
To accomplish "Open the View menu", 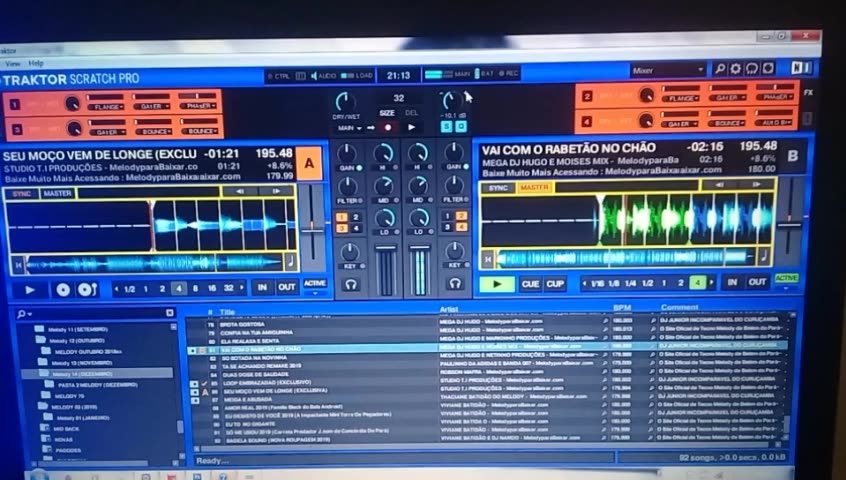I will click(12, 64).
